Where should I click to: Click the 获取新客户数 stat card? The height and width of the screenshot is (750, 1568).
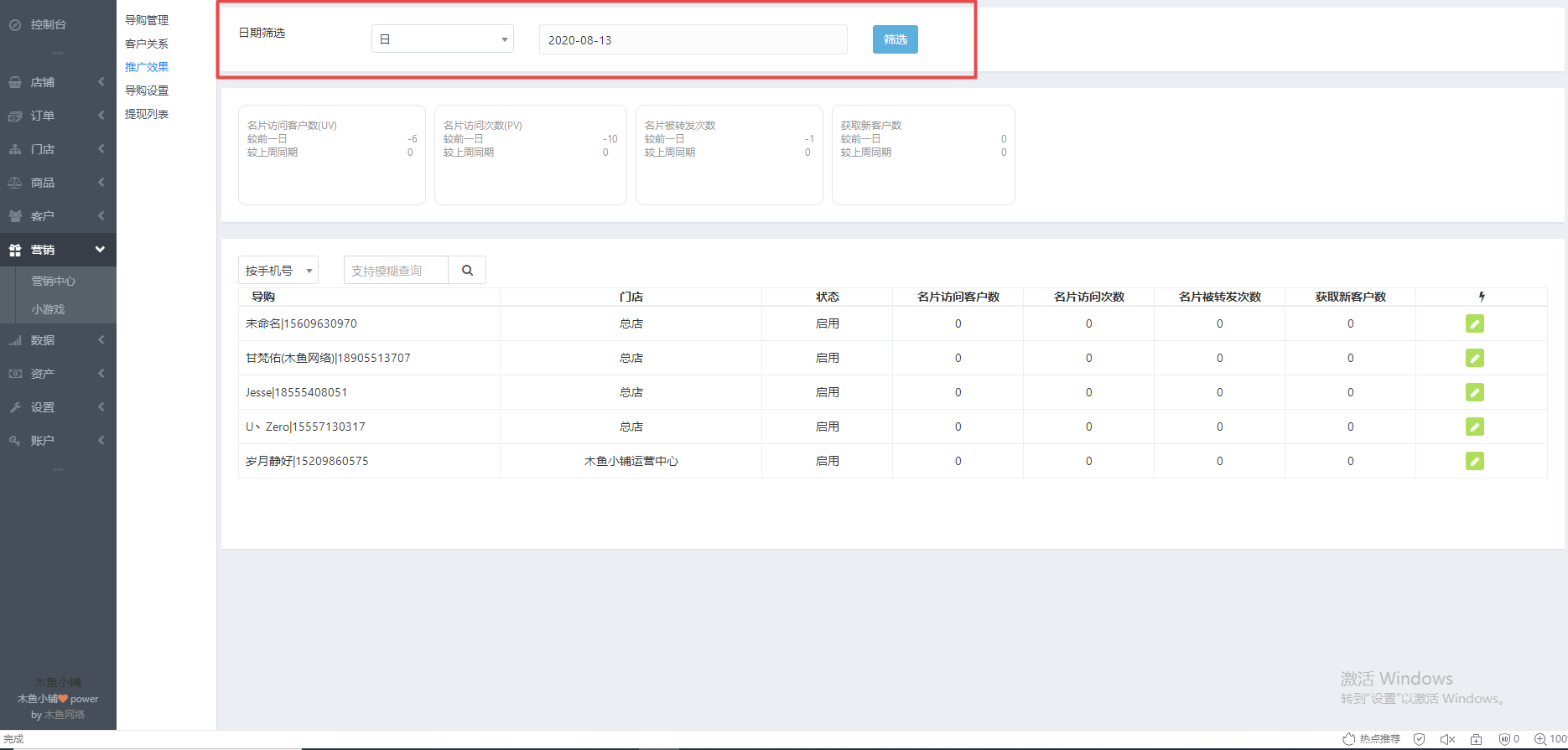tap(923, 155)
